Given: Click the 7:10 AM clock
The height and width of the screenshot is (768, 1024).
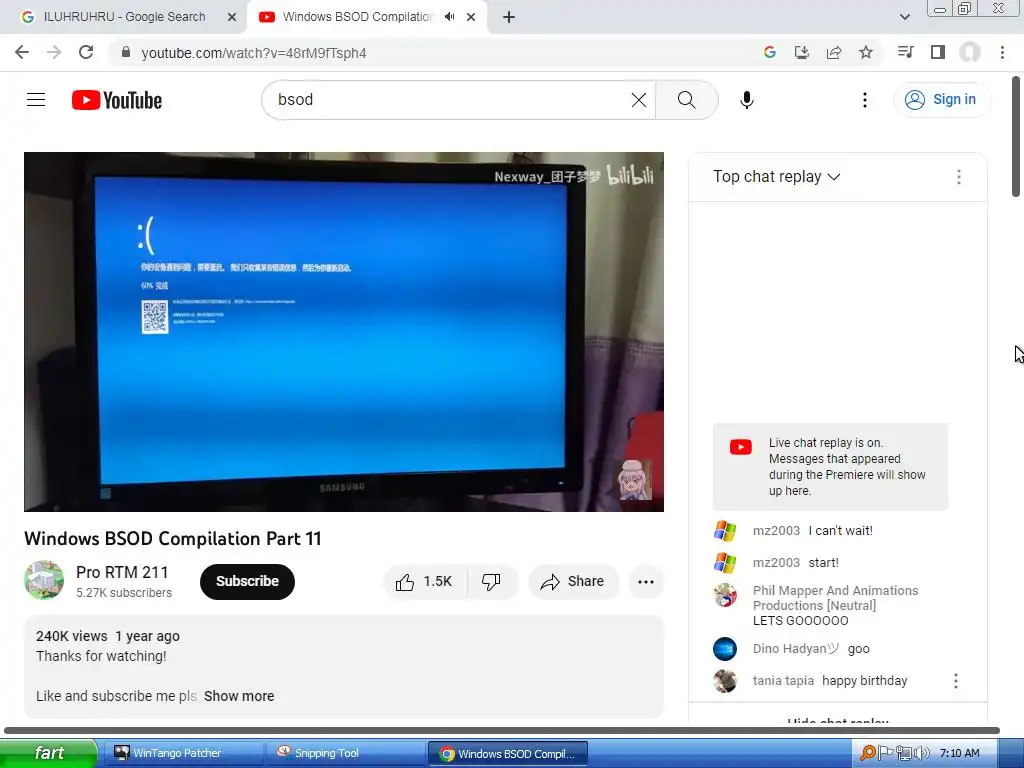Looking at the screenshot, I should [959, 753].
